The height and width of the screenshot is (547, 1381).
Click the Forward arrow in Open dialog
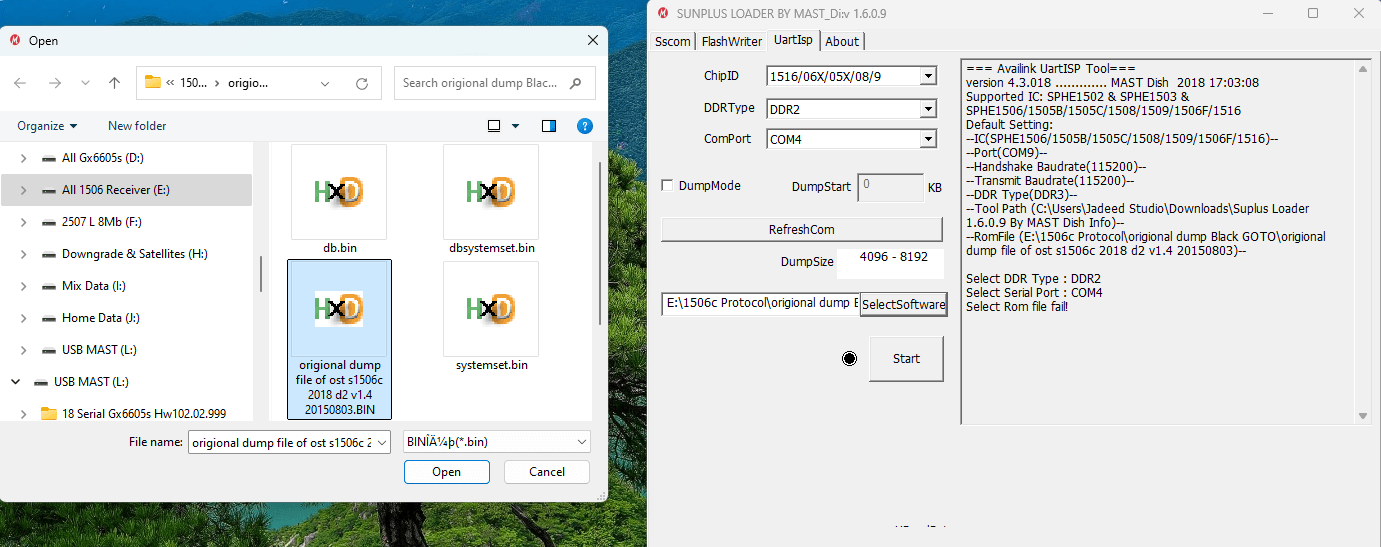[55, 83]
